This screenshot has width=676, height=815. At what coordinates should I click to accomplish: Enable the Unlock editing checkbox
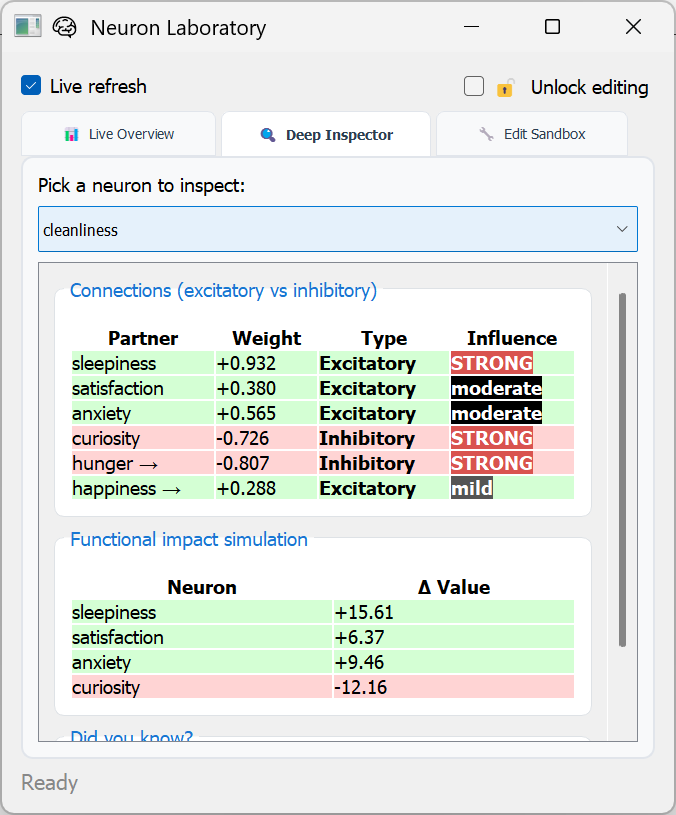pyautogui.click(x=473, y=86)
